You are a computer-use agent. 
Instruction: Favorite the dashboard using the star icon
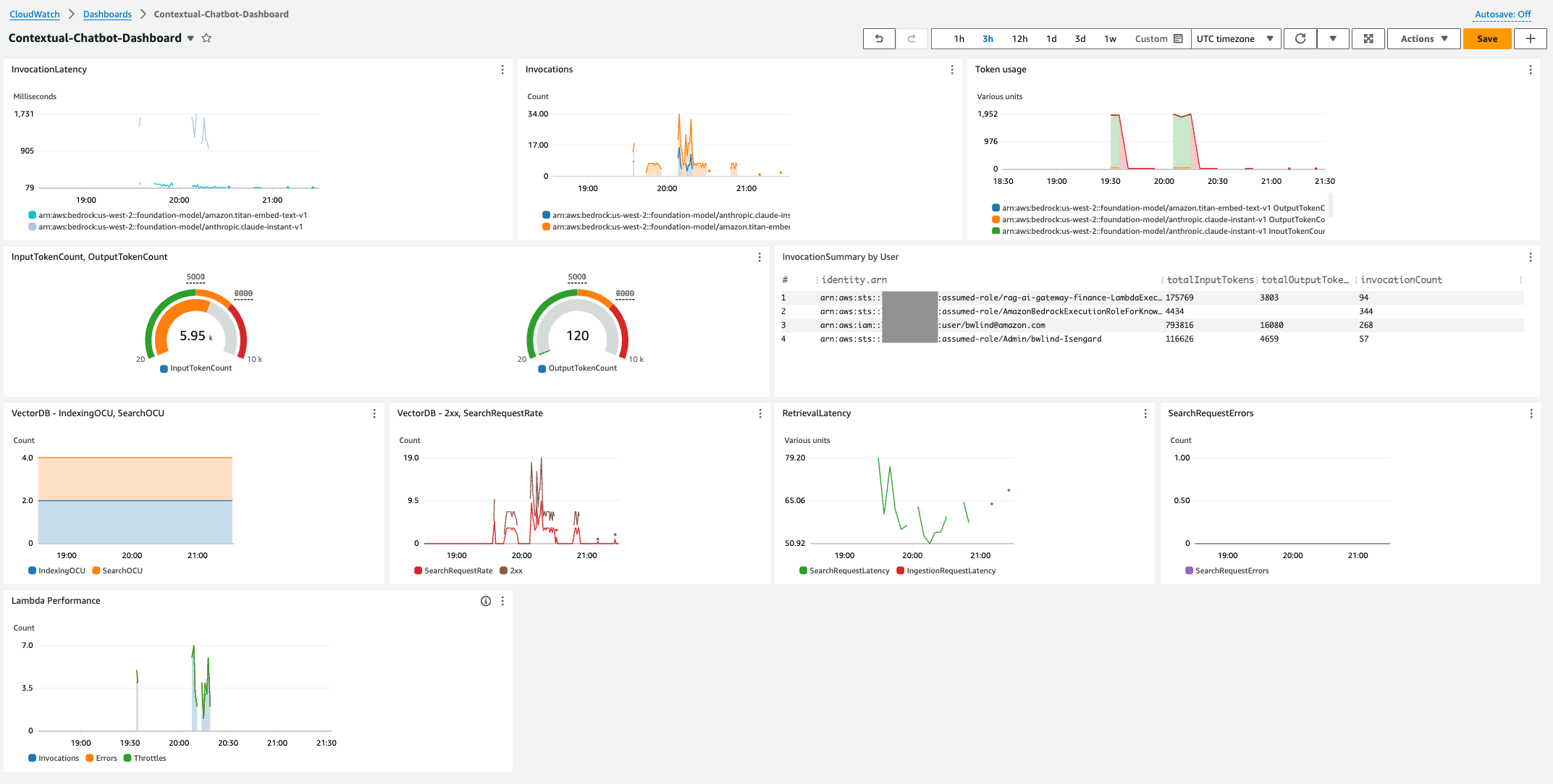(206, 38)
